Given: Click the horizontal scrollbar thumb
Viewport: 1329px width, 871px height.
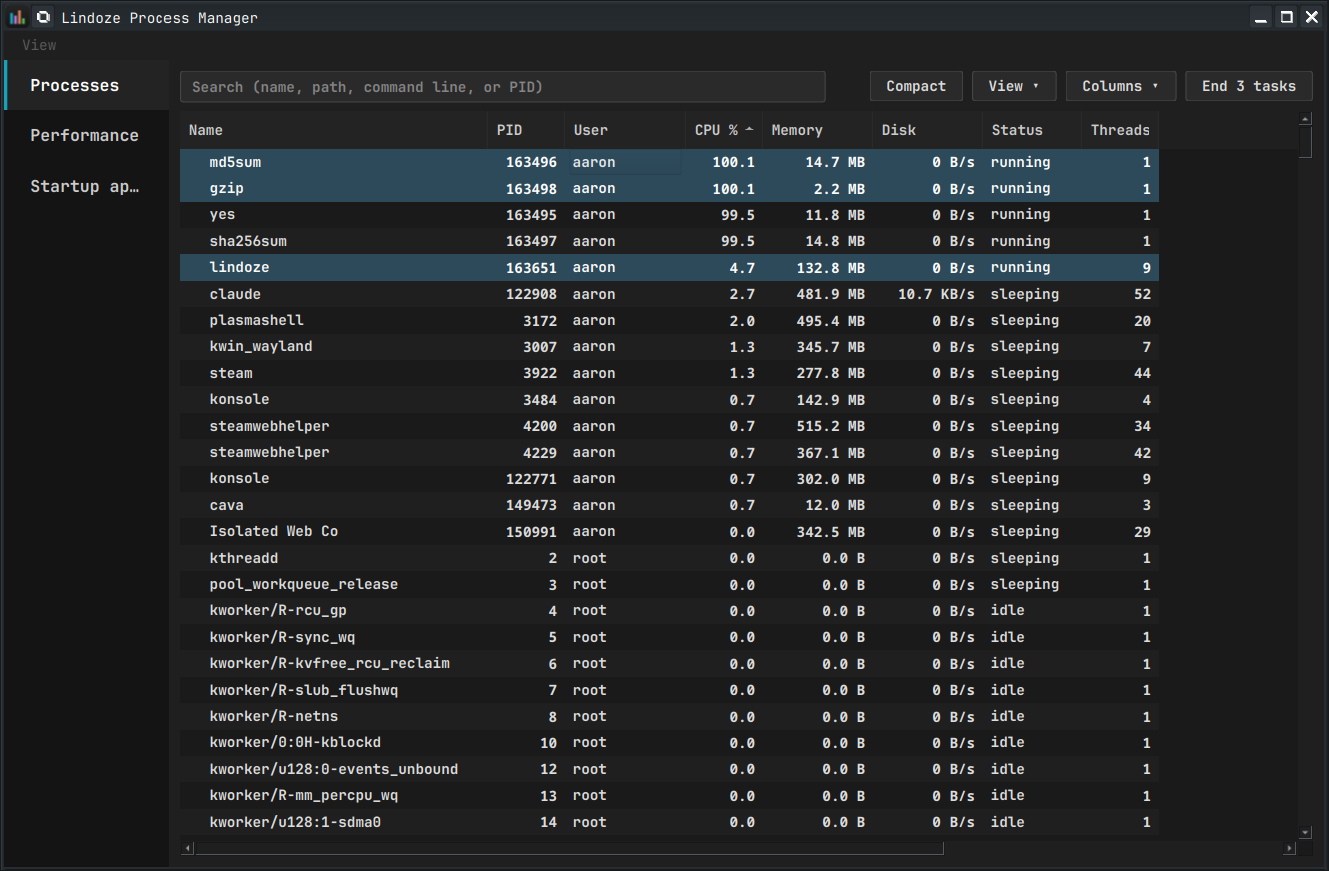Looking at the screenshot, I should (569, 848).
